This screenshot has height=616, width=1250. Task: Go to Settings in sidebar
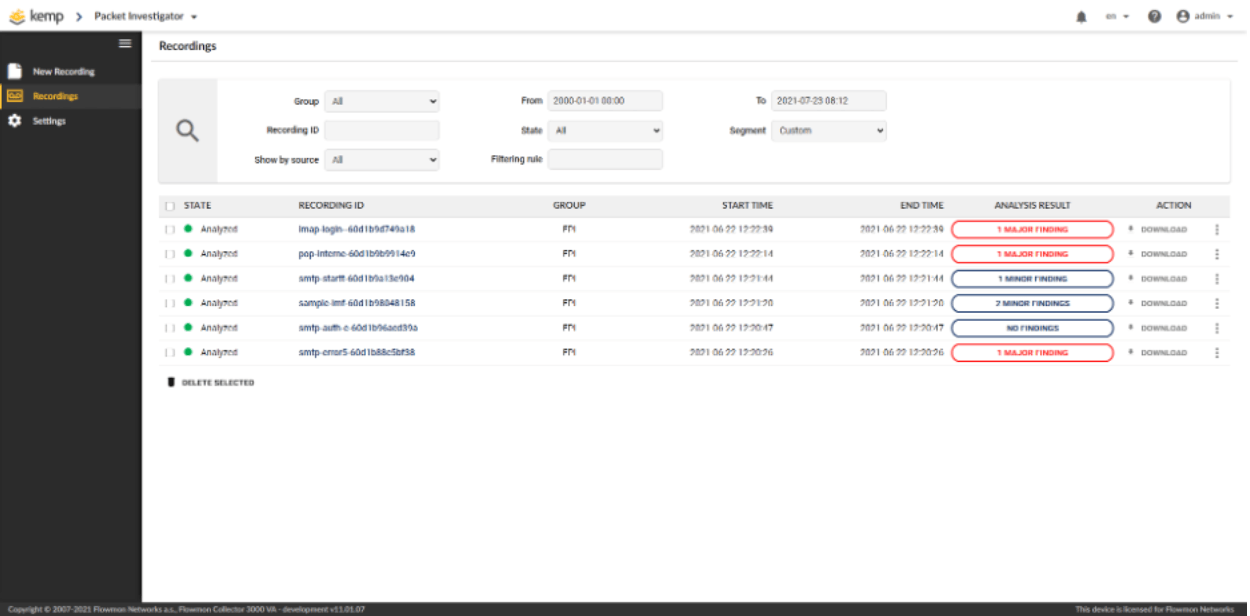(49, 121)
